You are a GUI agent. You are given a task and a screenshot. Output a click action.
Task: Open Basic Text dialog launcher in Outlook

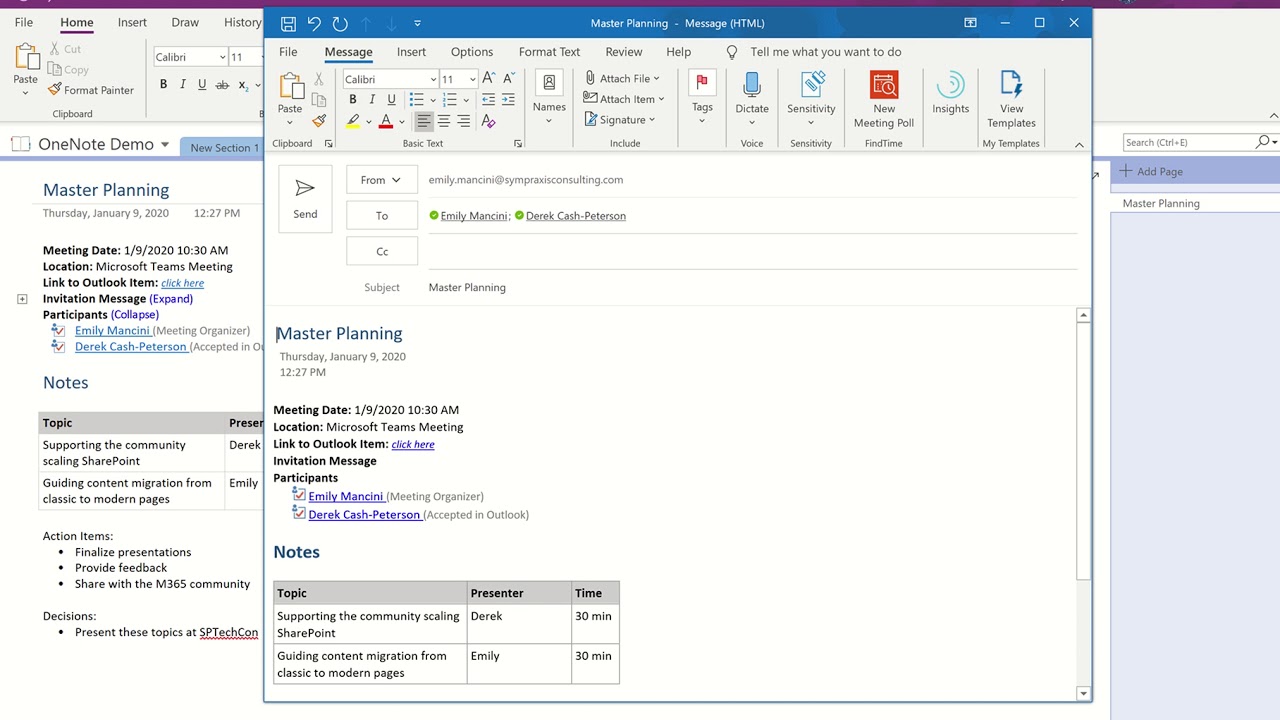(x=518, y=144)
